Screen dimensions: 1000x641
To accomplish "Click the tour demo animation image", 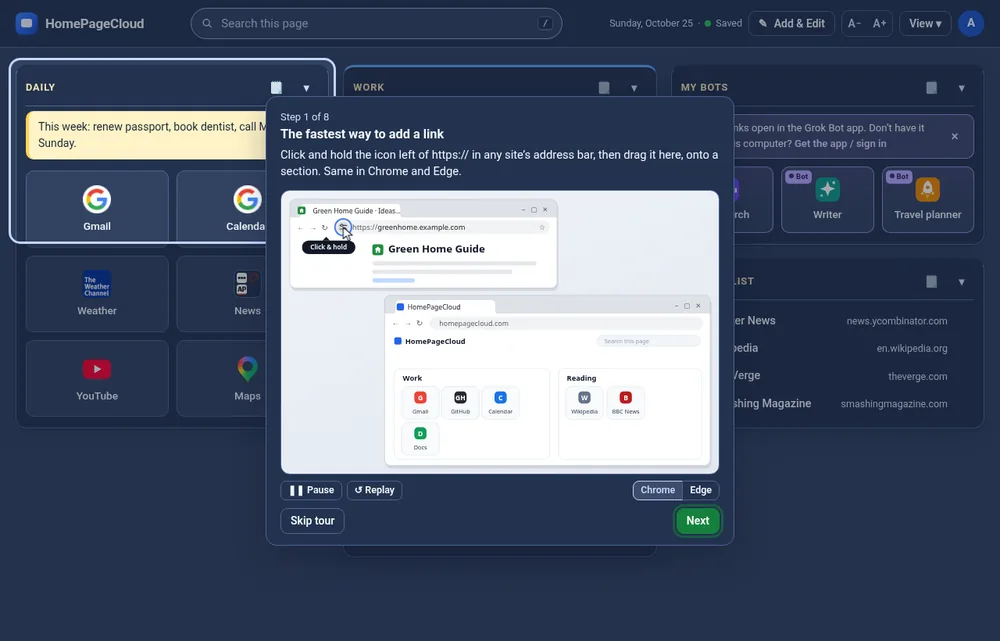I will click(x=499, y=332).
